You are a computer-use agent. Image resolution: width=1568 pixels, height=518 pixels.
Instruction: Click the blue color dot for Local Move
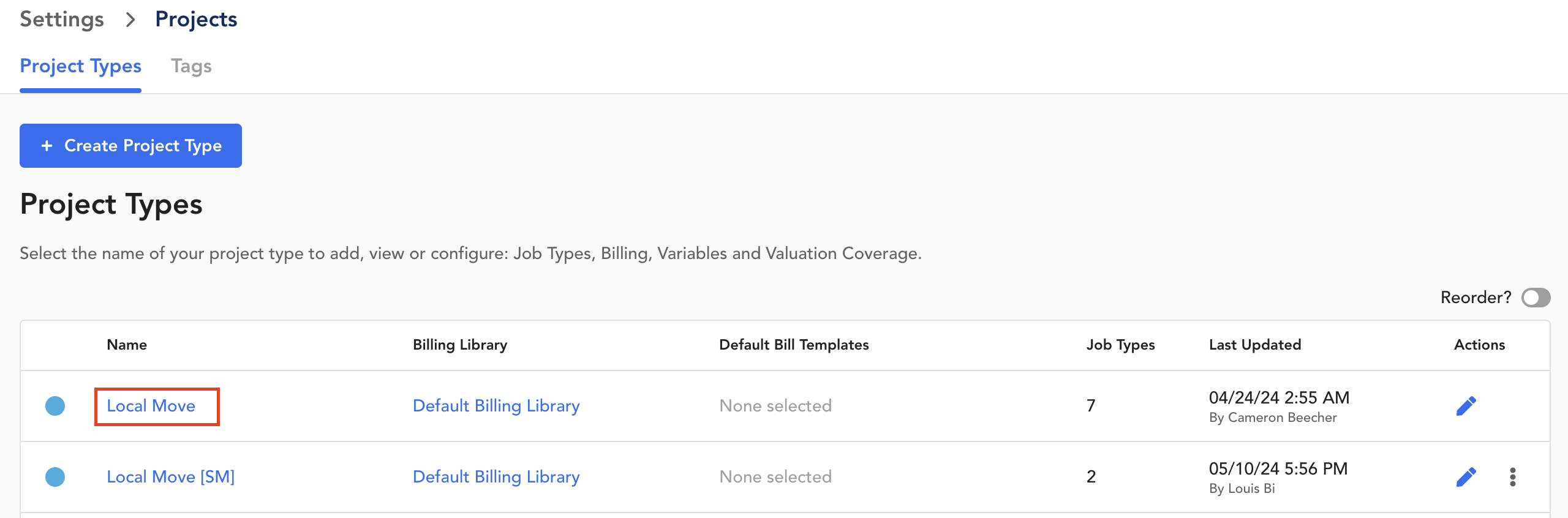point(55,406)
